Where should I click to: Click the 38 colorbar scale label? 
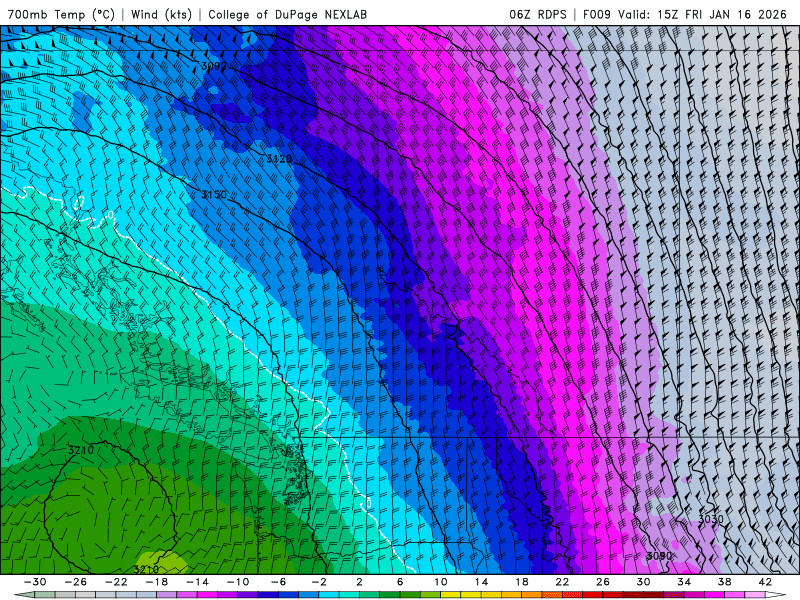(724, 582)
